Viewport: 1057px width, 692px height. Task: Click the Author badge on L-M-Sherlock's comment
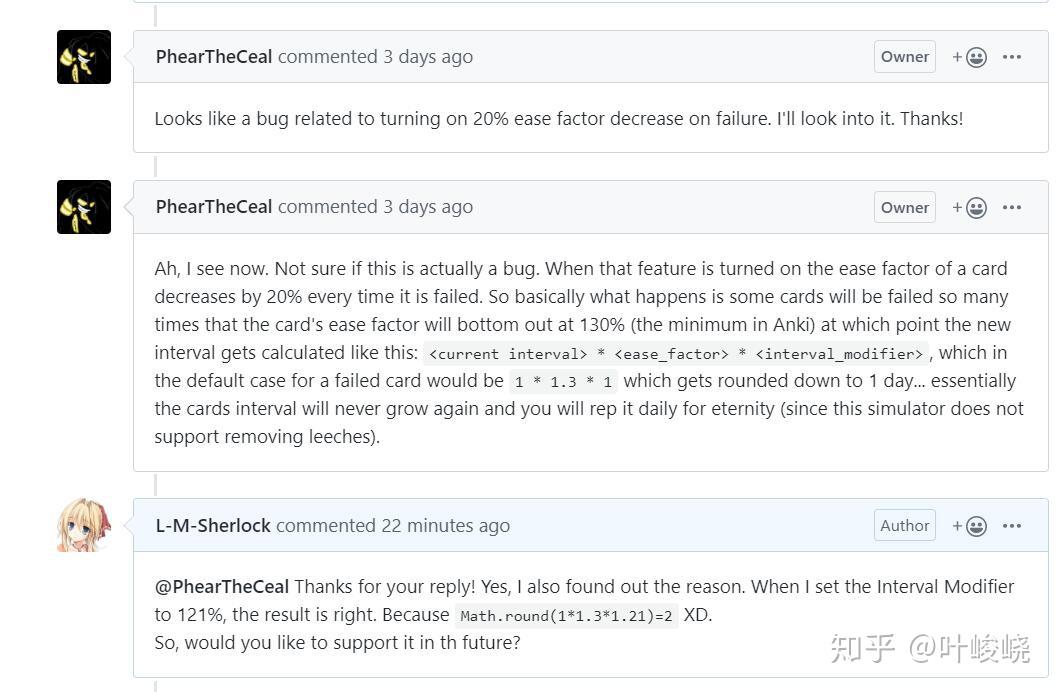[905, 526]
